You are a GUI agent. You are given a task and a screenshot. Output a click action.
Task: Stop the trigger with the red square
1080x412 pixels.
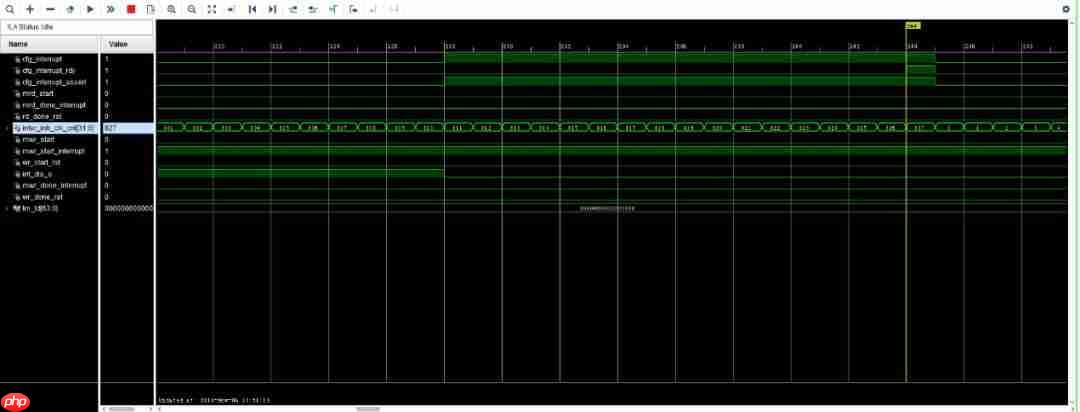(131, 10)
